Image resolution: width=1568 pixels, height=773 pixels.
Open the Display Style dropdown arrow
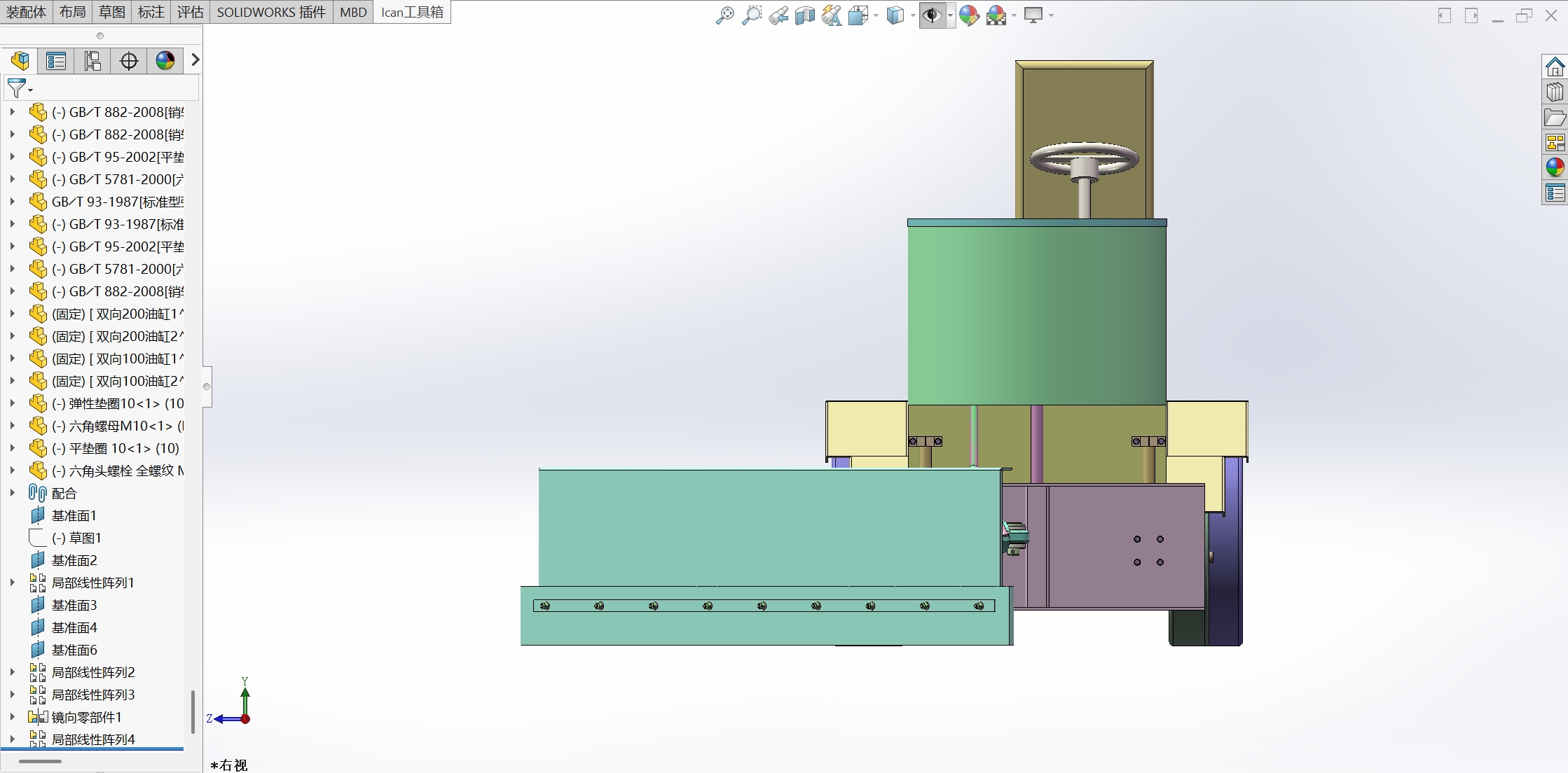click(x=913, y=15)
